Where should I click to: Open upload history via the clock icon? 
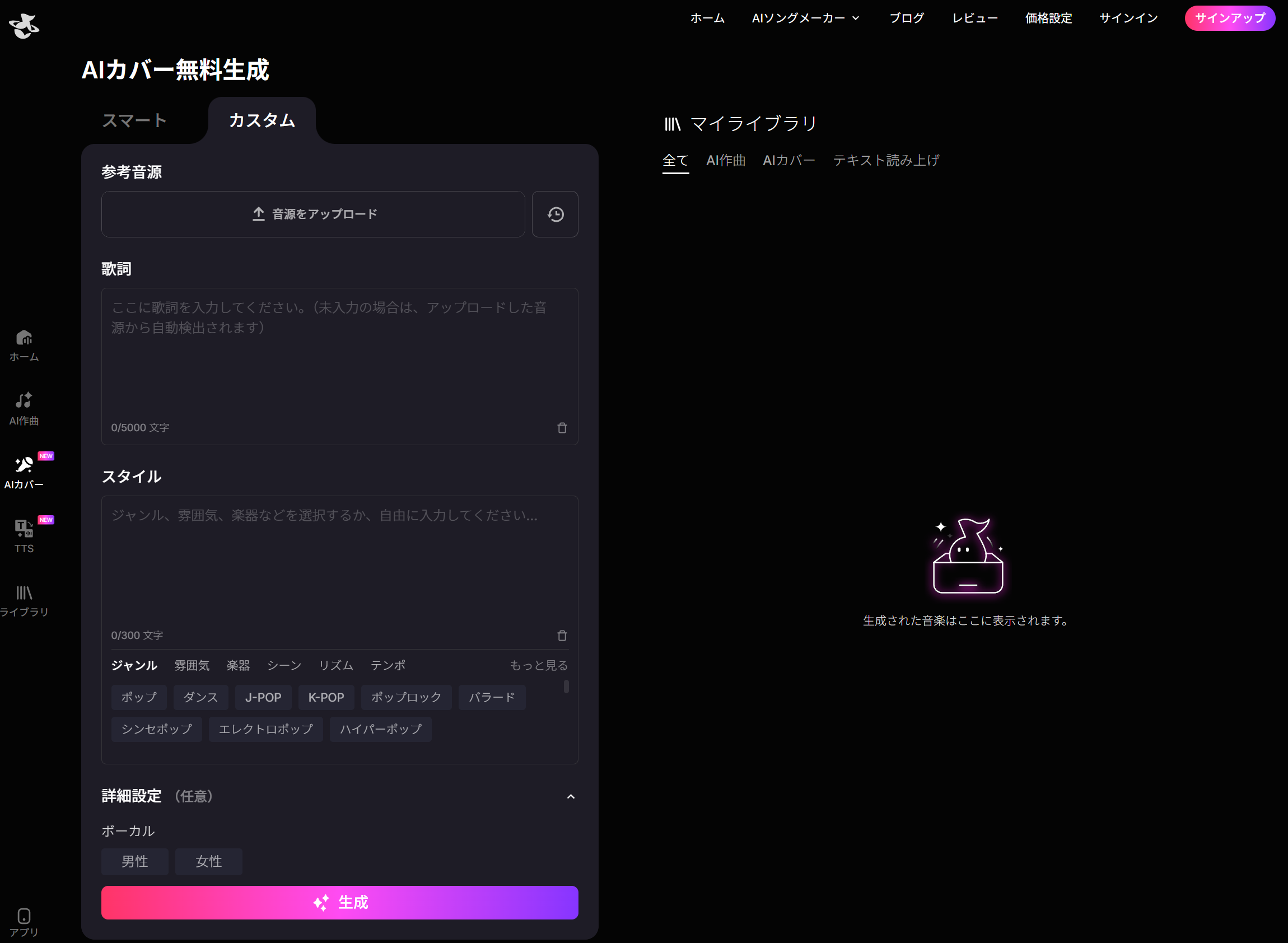(554, 214)
